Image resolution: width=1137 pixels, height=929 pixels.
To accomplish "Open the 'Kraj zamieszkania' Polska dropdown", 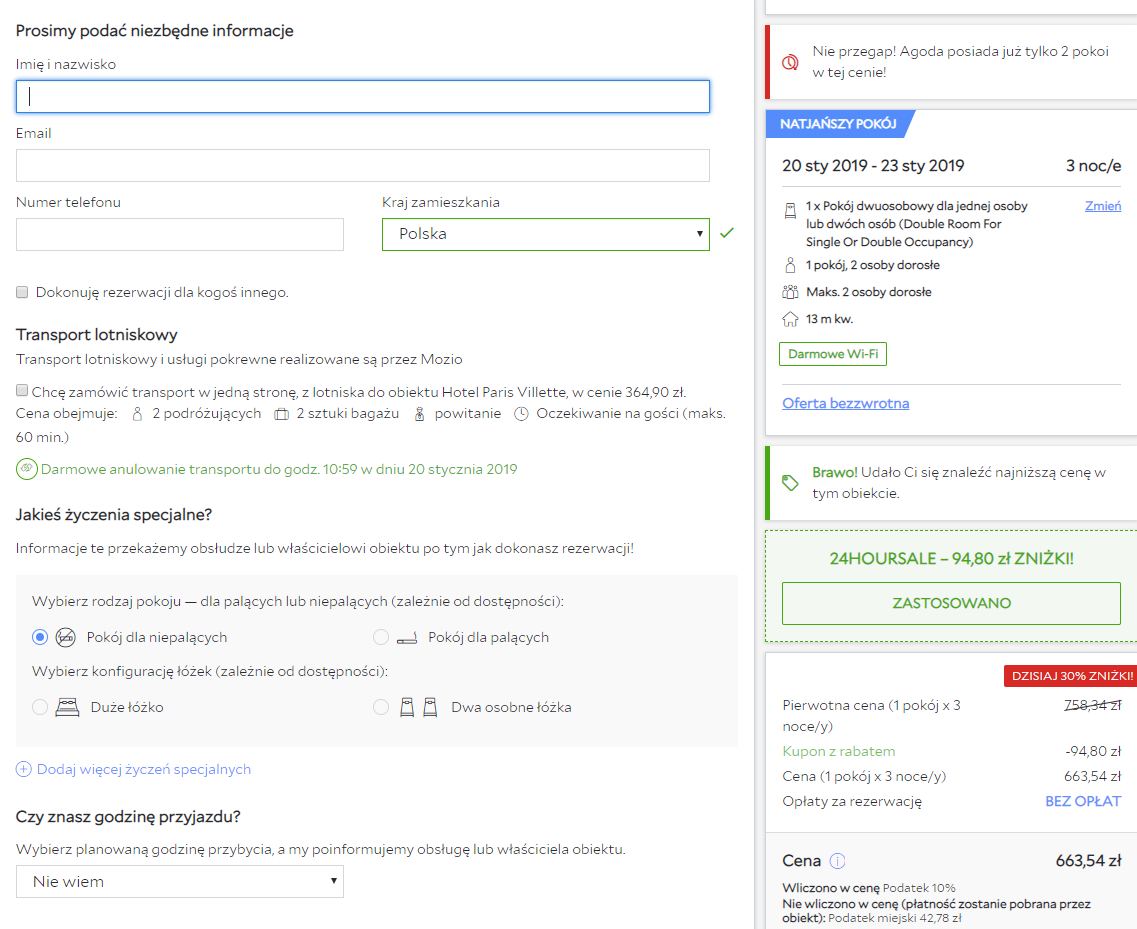I will tap(545, 234).
